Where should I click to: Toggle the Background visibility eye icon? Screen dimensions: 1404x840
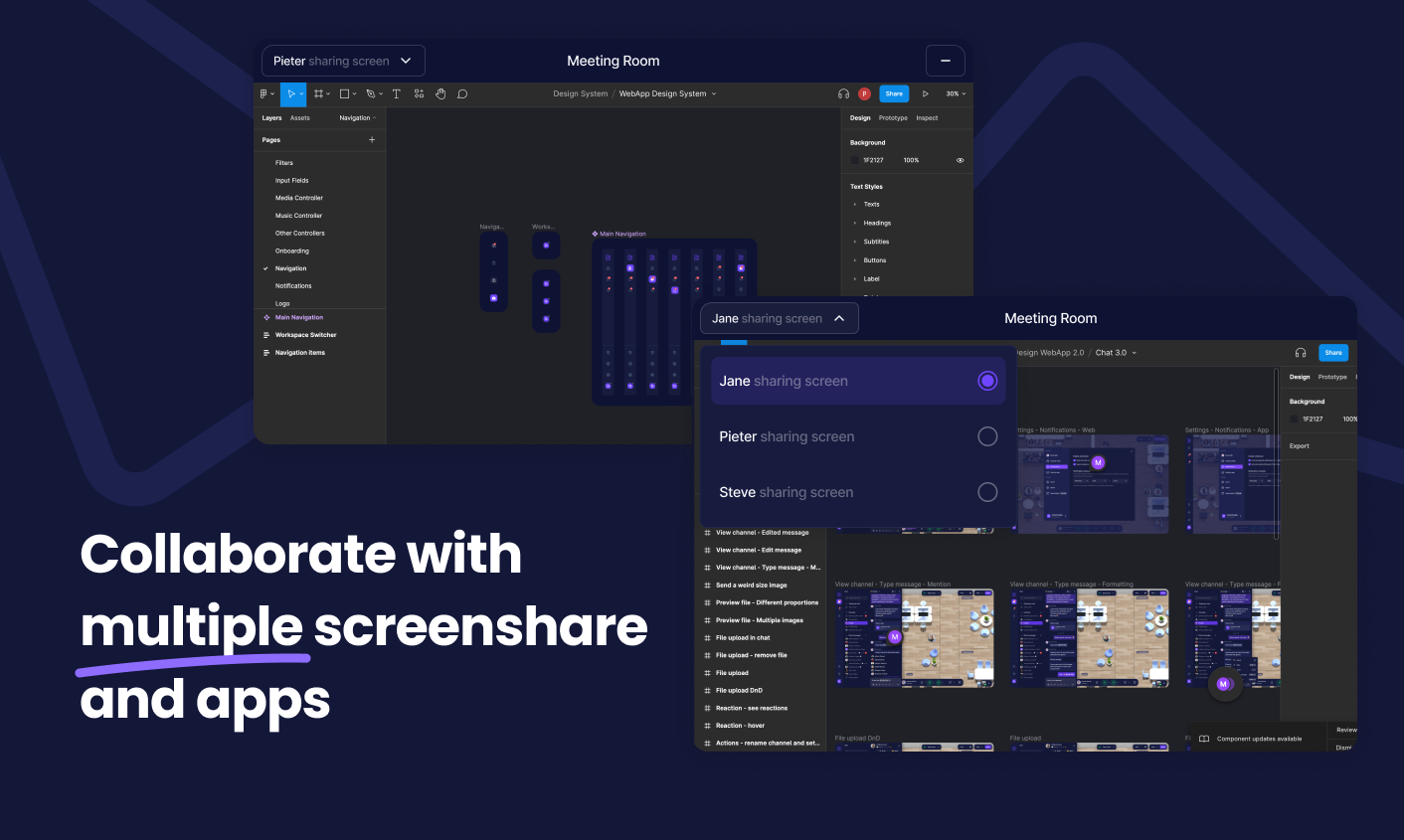point(960,160)
